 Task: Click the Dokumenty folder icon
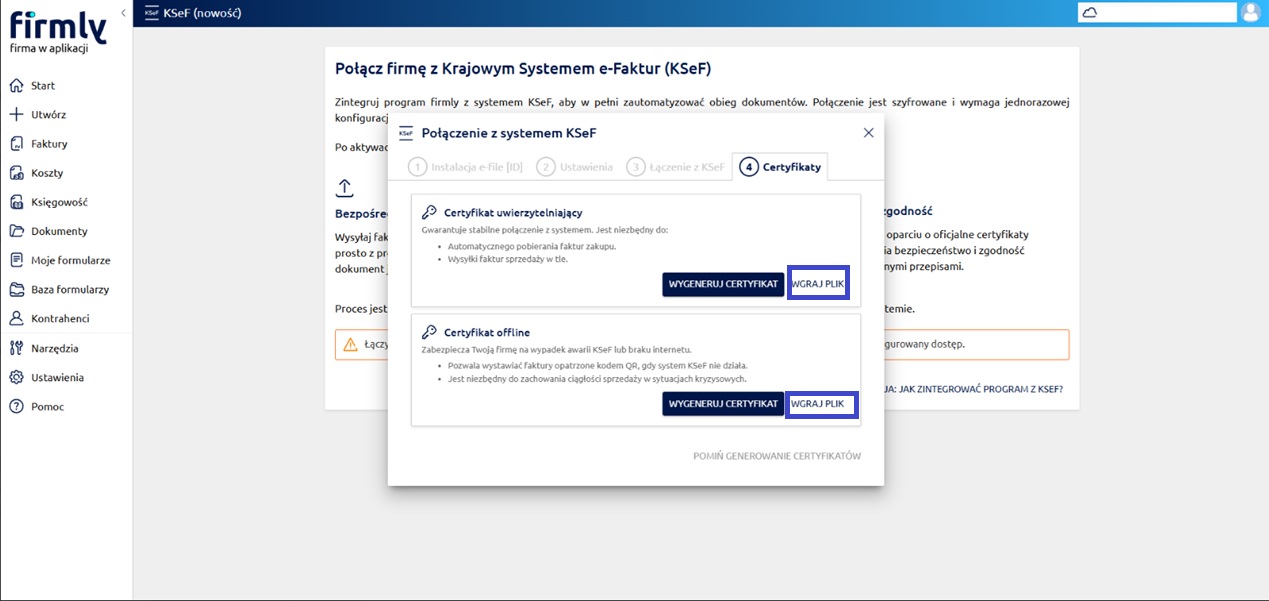coord(16,231)
